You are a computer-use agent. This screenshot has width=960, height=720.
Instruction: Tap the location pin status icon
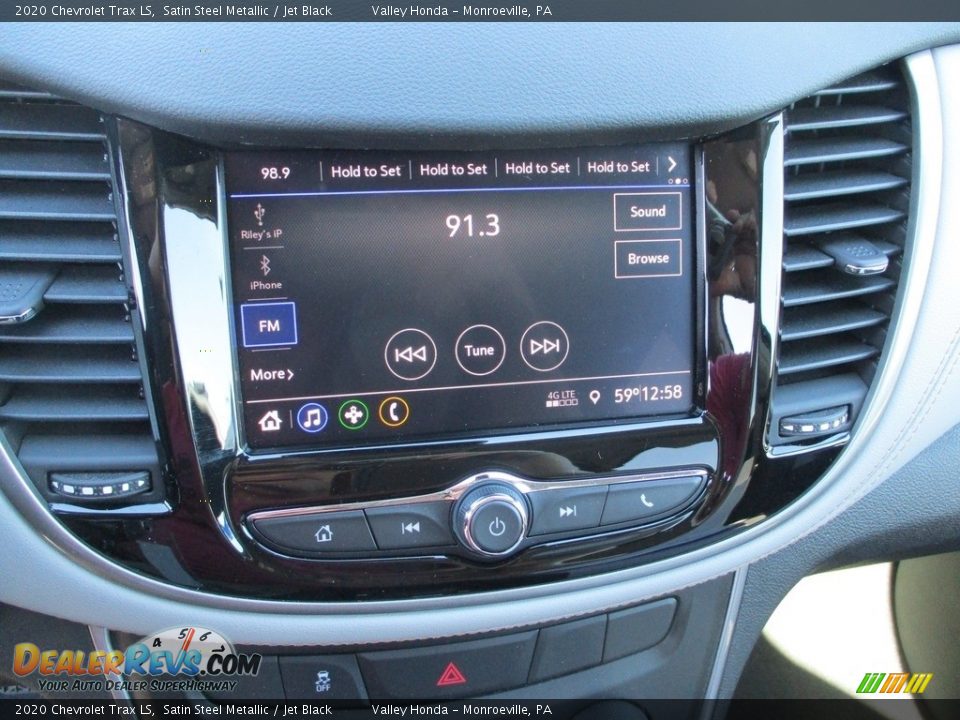(594, 397)
